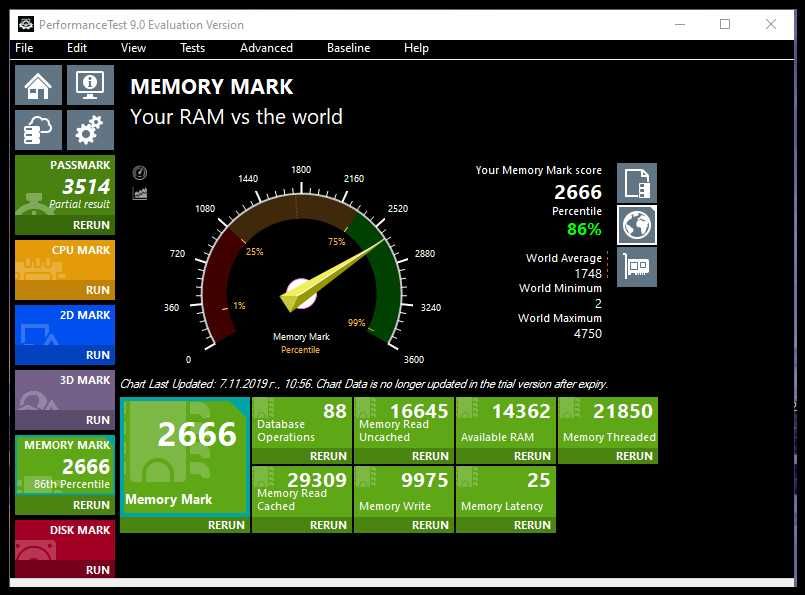This screenshot has height=595, width=805.
Task: Minimize the PerformanceTest window
Action: click(680, 24)
